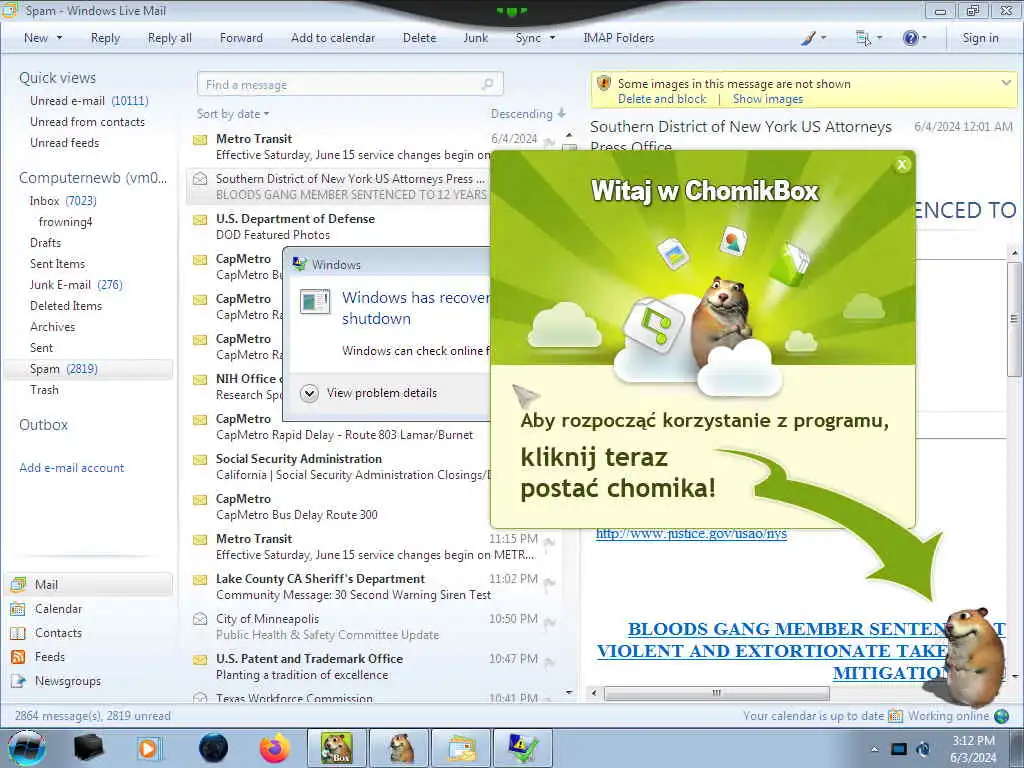Click Delete in the toolbar
The height and width of the screenshot is (768, 1024).
[x=419, y=38]
